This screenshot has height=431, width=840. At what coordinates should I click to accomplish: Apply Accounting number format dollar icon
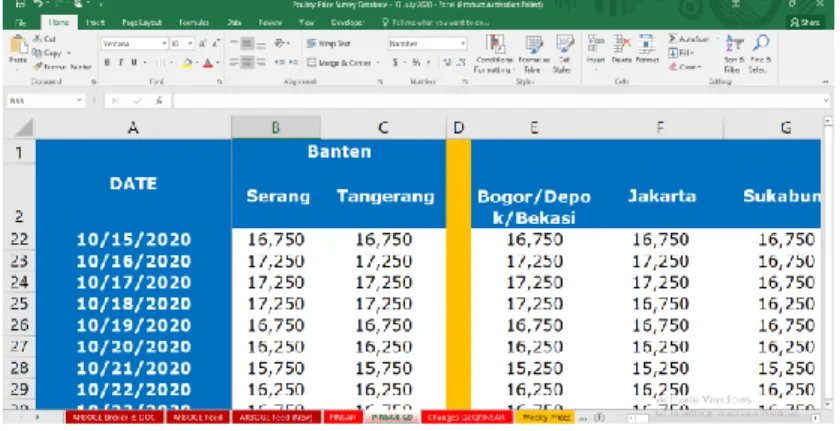point(395,63)
